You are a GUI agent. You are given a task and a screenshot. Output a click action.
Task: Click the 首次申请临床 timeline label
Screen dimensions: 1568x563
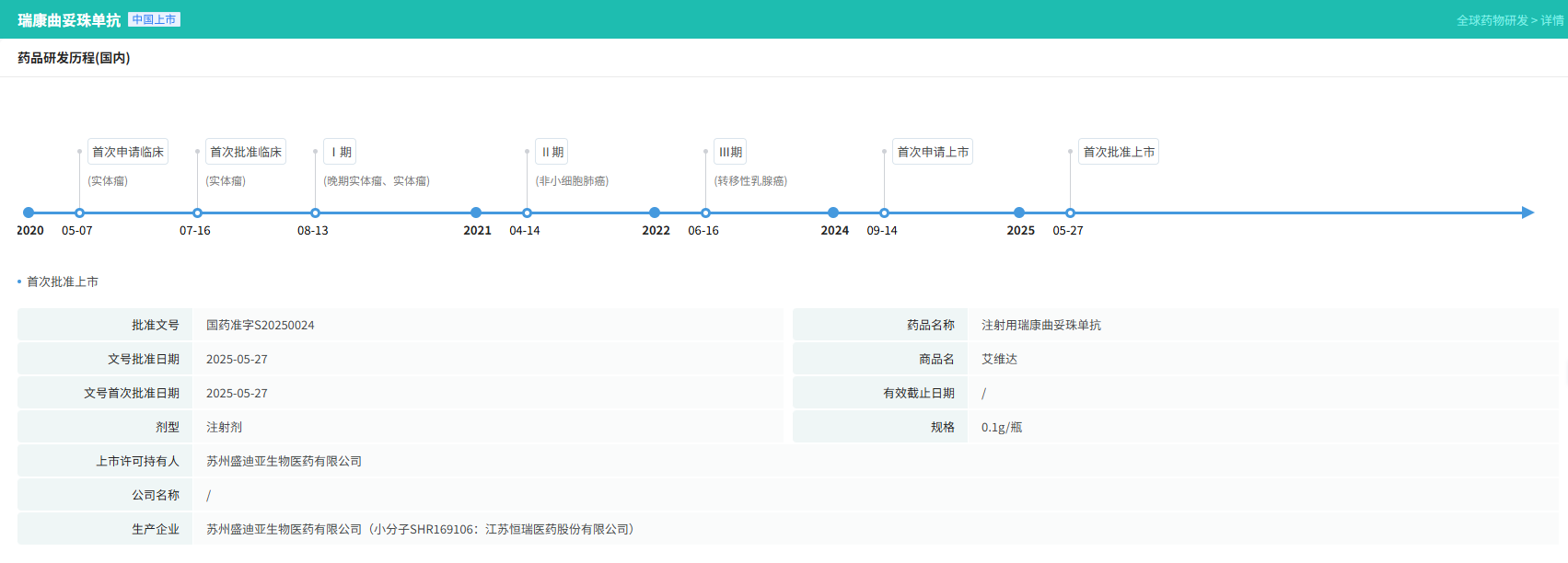pos(128,152)
